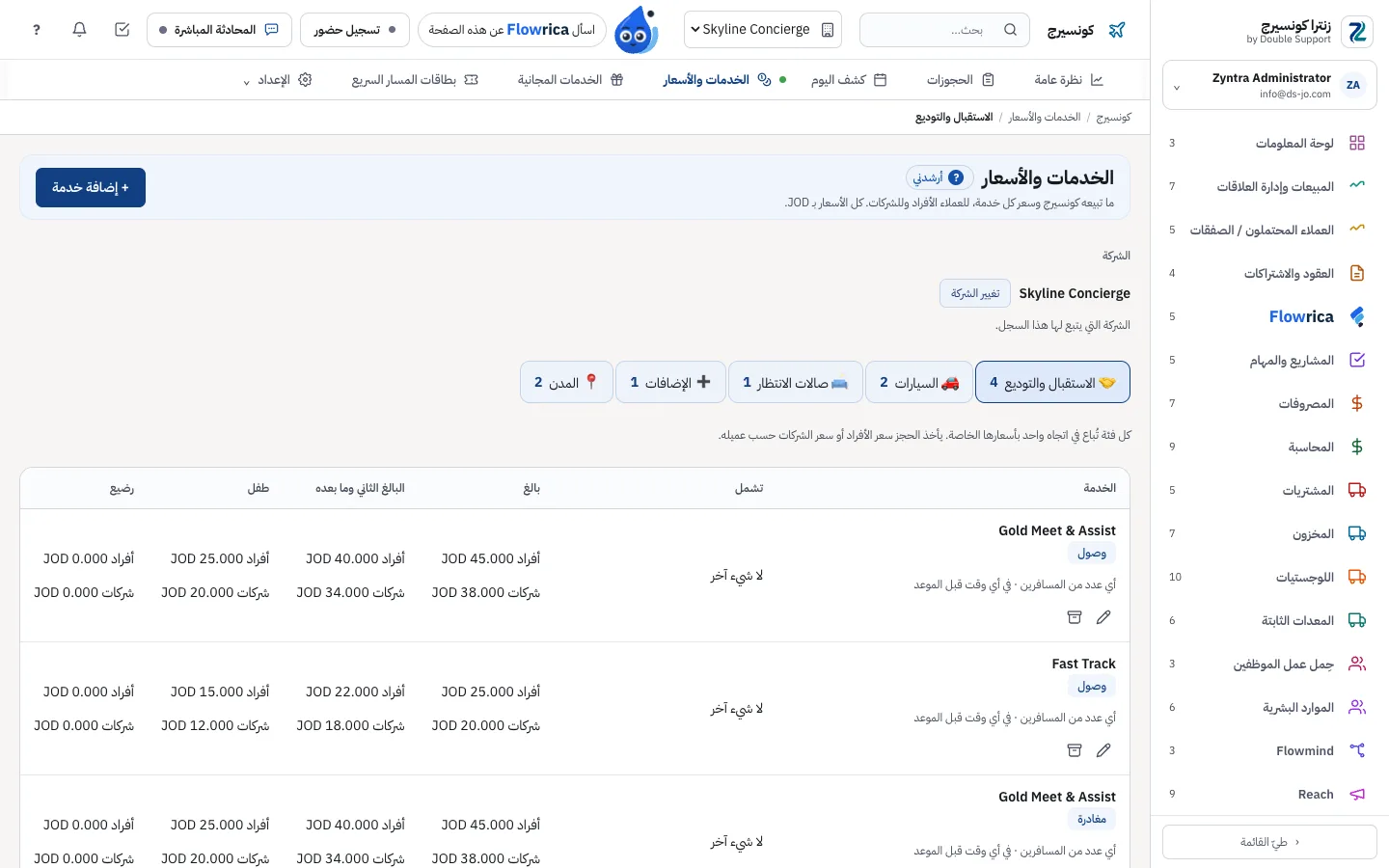Click إضافة خدمة add service button
This screenshot has width=1389, height=868.
[91, 187]
